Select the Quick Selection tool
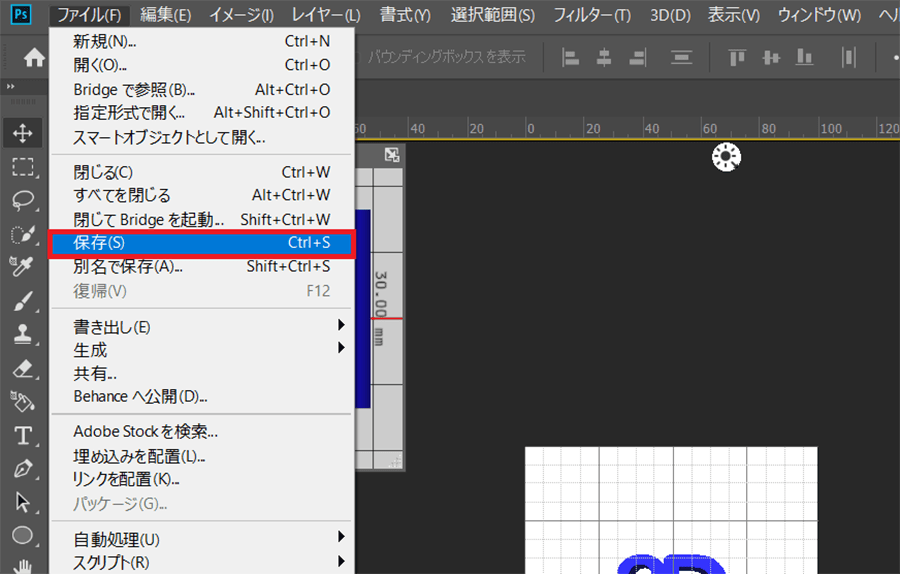 (x=22, y=234)
